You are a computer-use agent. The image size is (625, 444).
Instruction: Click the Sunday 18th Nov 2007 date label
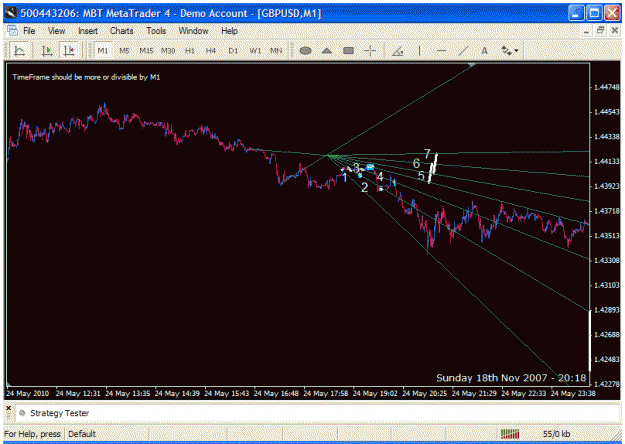click(x=511, y=378)
